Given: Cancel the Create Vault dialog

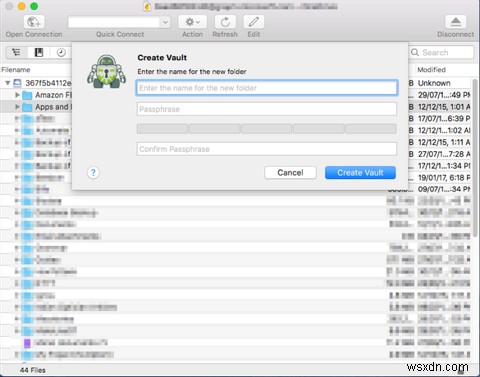Looking at the screenshot, I should click(290, 173).
